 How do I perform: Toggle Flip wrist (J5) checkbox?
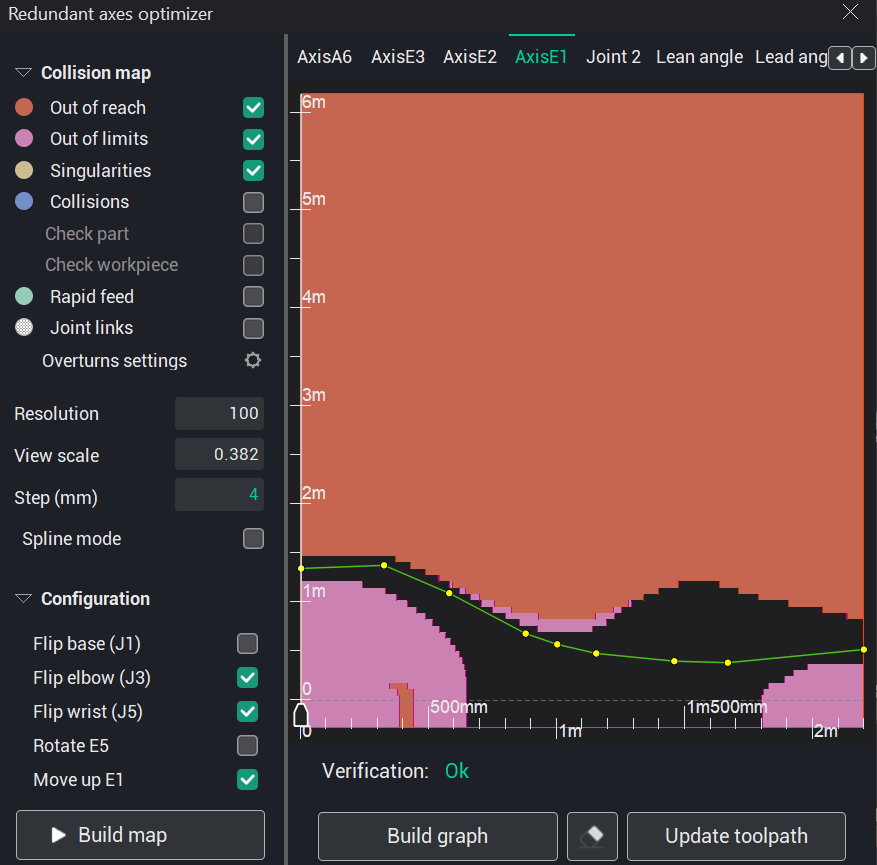coord(247,712)
